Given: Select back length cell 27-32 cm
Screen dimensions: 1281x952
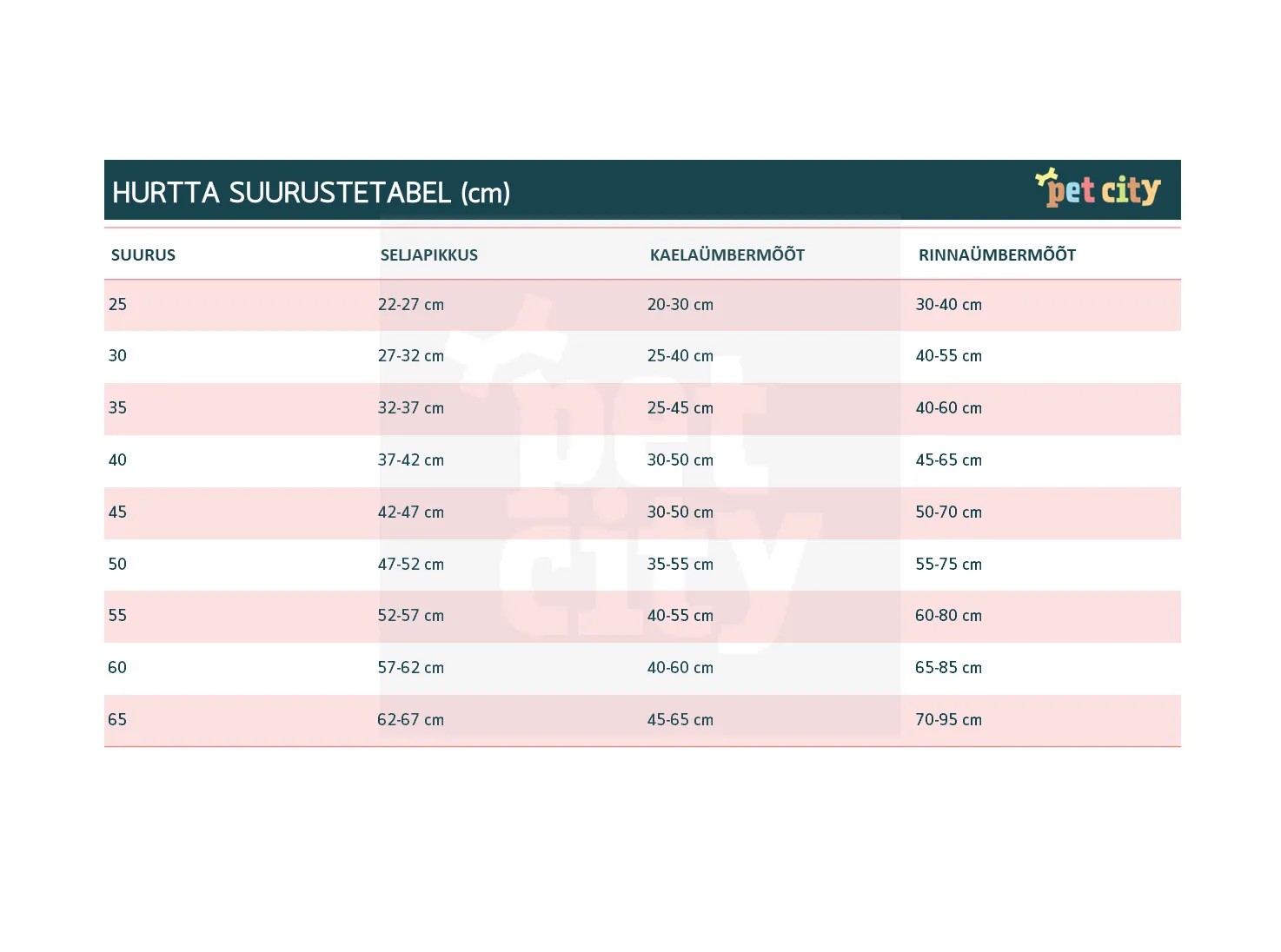Looking at the screenshot, I should 411,356.
